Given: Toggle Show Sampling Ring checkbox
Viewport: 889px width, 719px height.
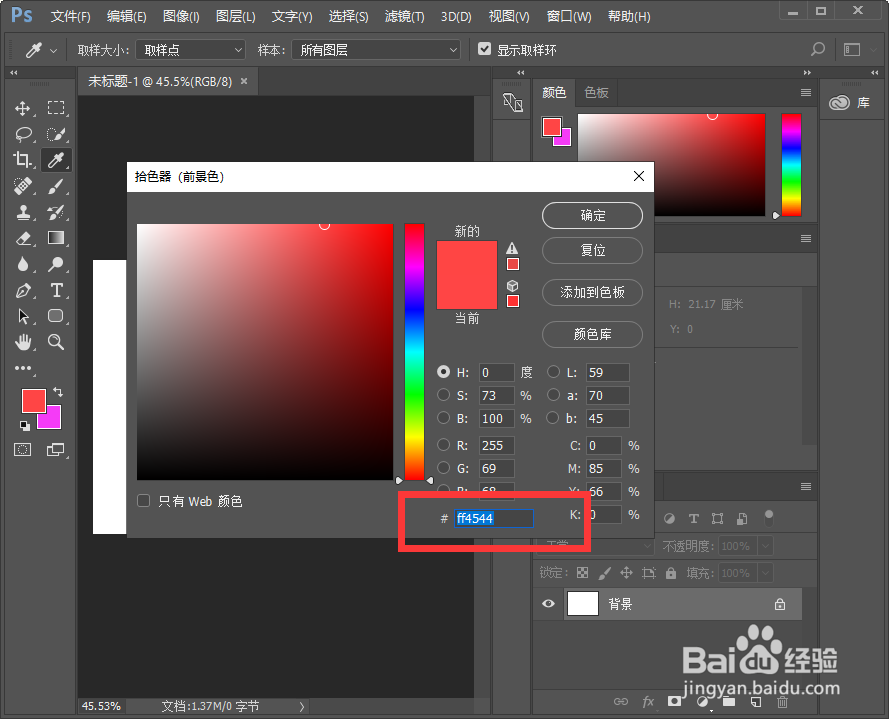Looking at the screenshot, I should (484, 49).
